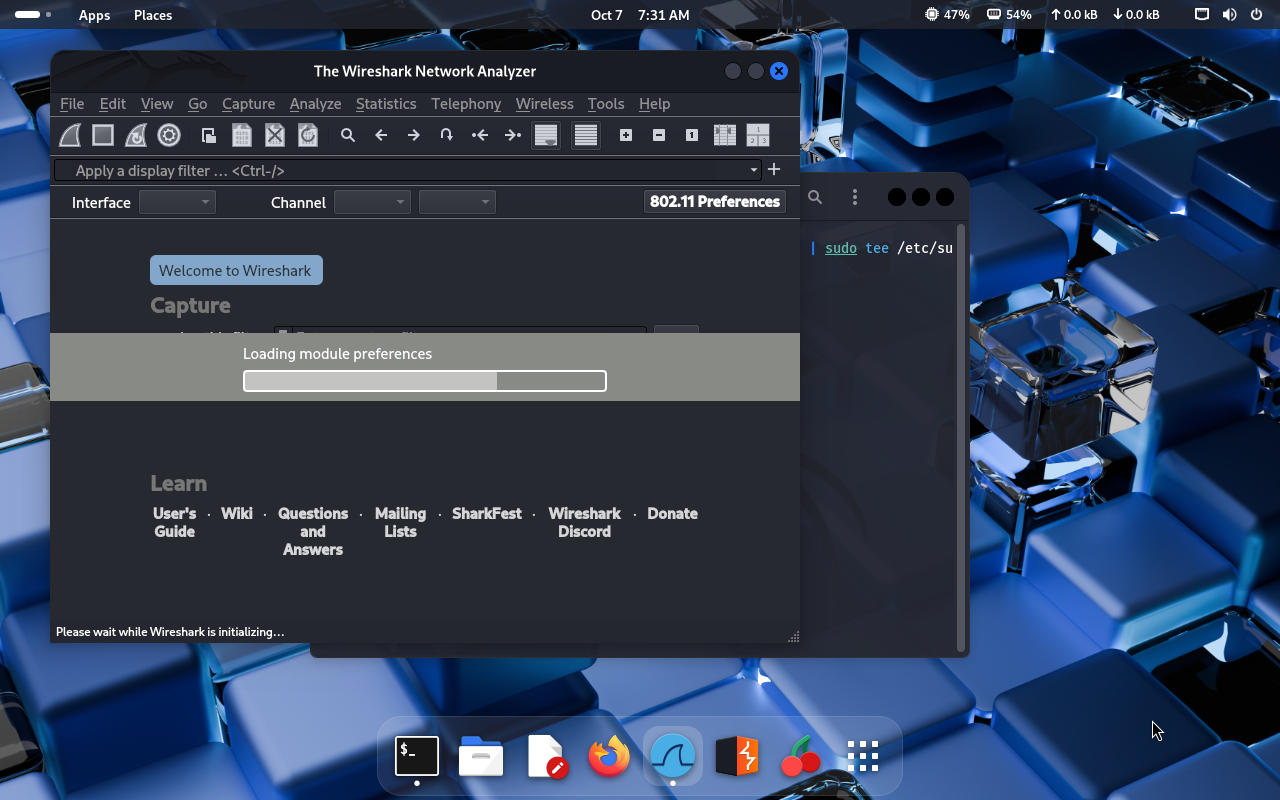
Task: Toggle packet list colorize rules button
Action: [586, 135]
